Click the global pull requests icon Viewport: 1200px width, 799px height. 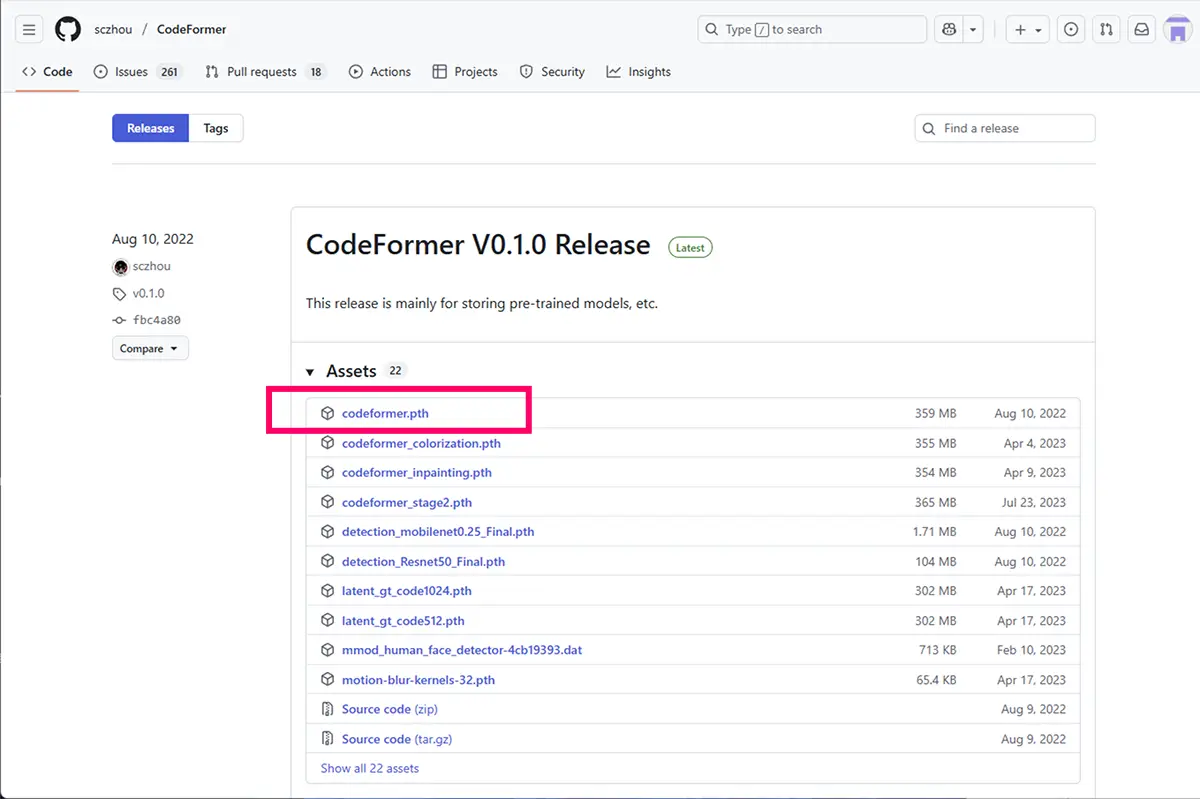coord(1106,29)
